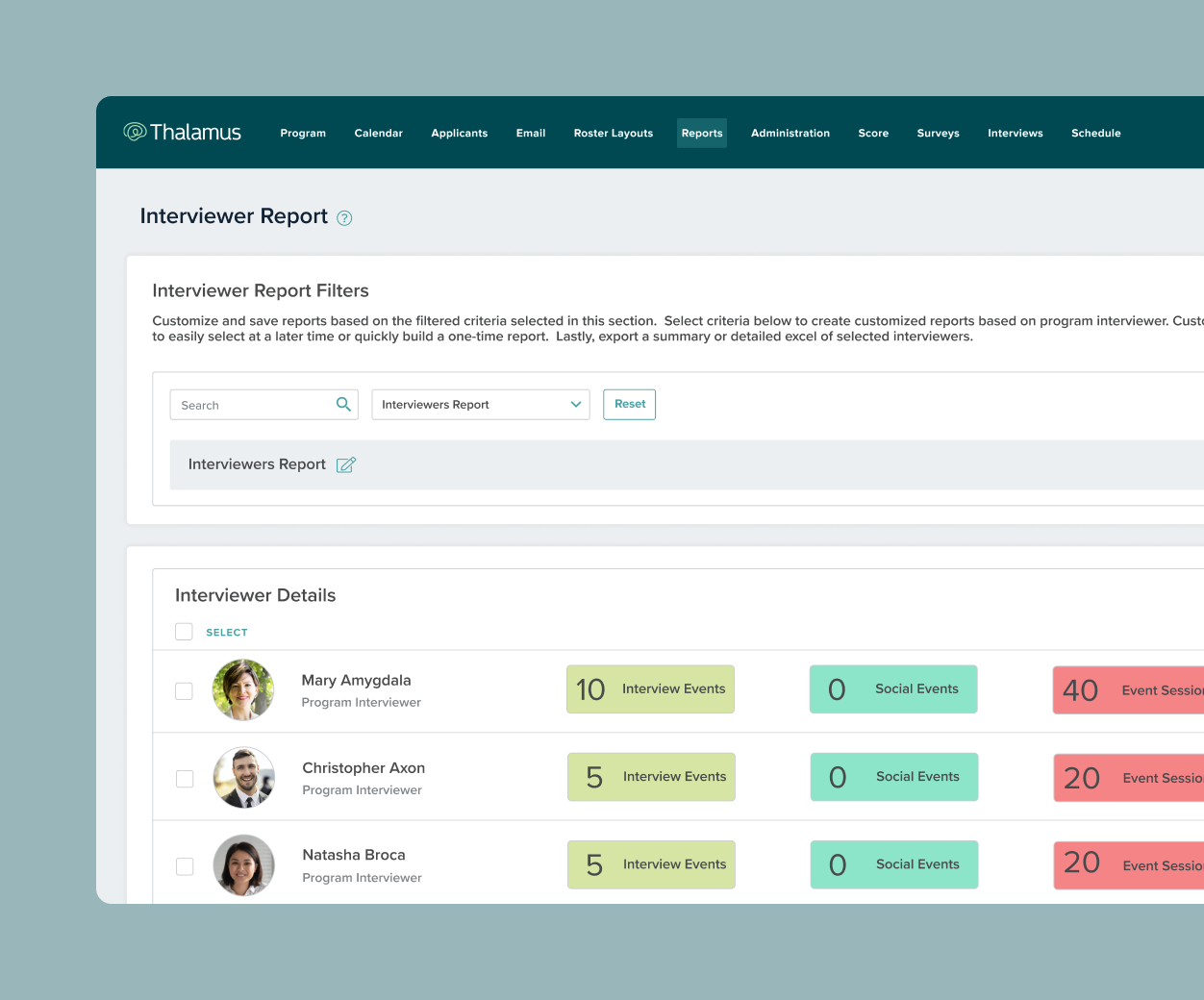1204x1000 pixels.
Task: Click the Reset button
Action: point(629,404)
